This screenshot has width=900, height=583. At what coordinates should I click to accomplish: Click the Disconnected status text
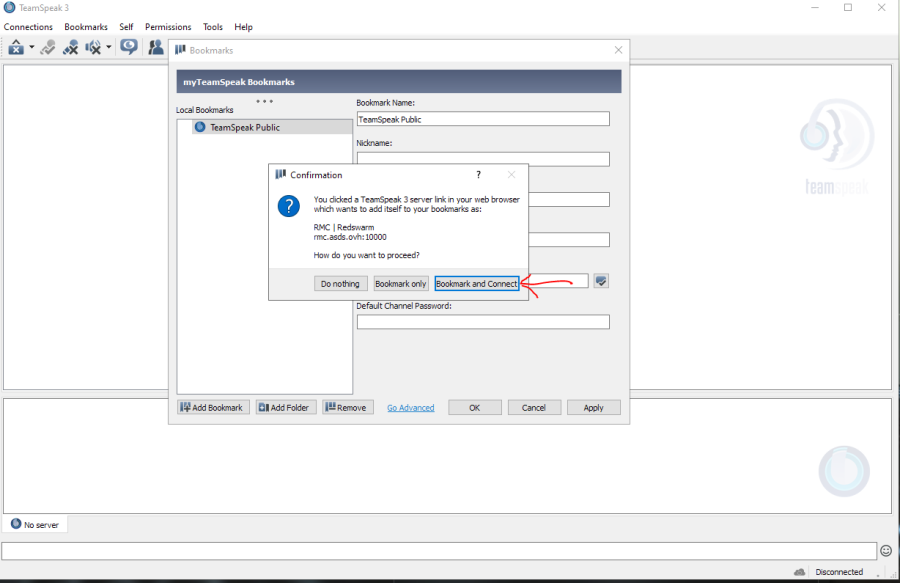coord(839,572)
